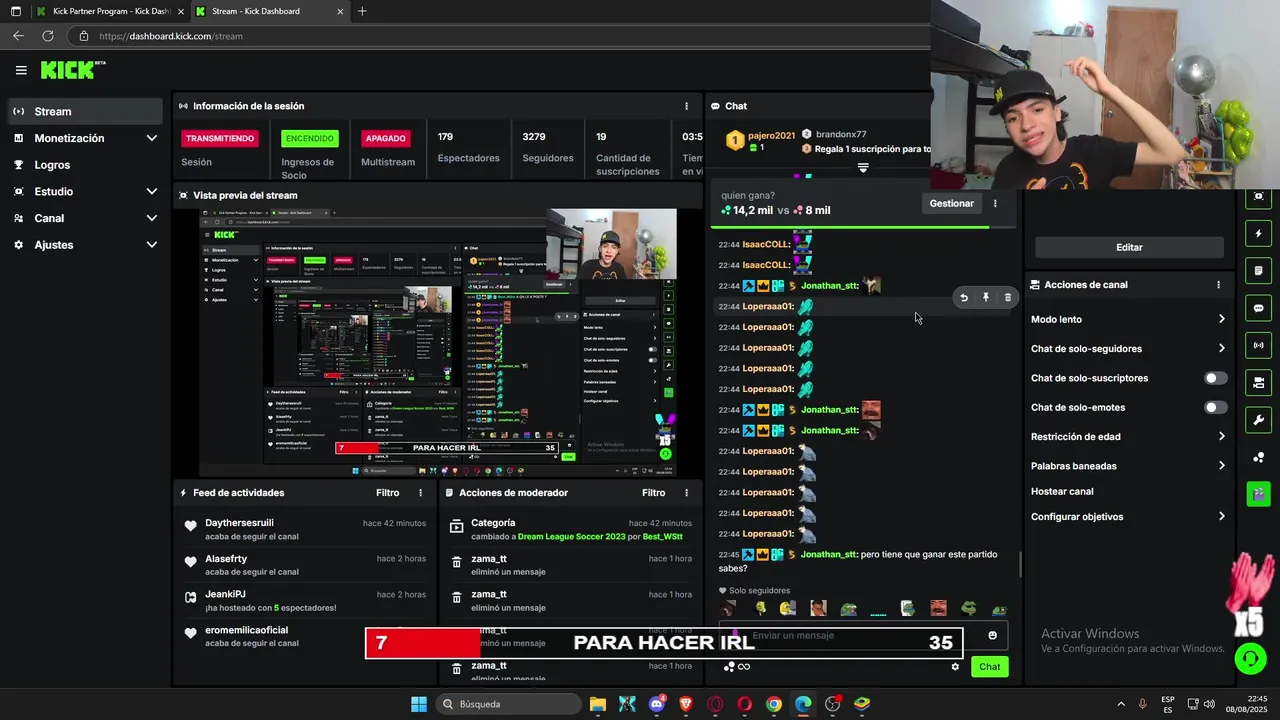This screenshot has width=1280, height=720.
Task: Click the Editar button
Action: coord(1129,247)
